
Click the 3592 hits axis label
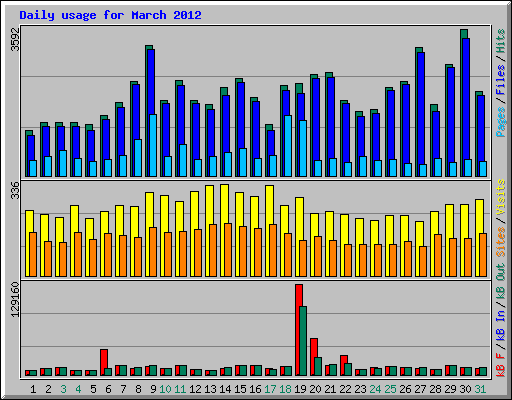15,39
